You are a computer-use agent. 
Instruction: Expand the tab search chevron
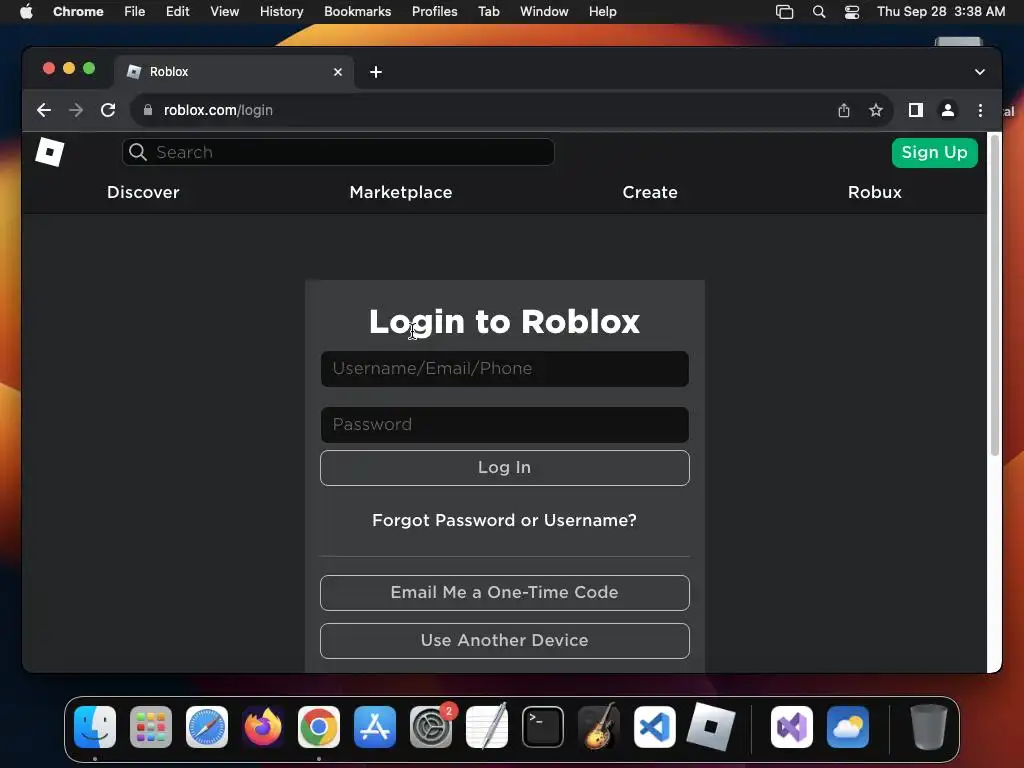click(980, 72)
